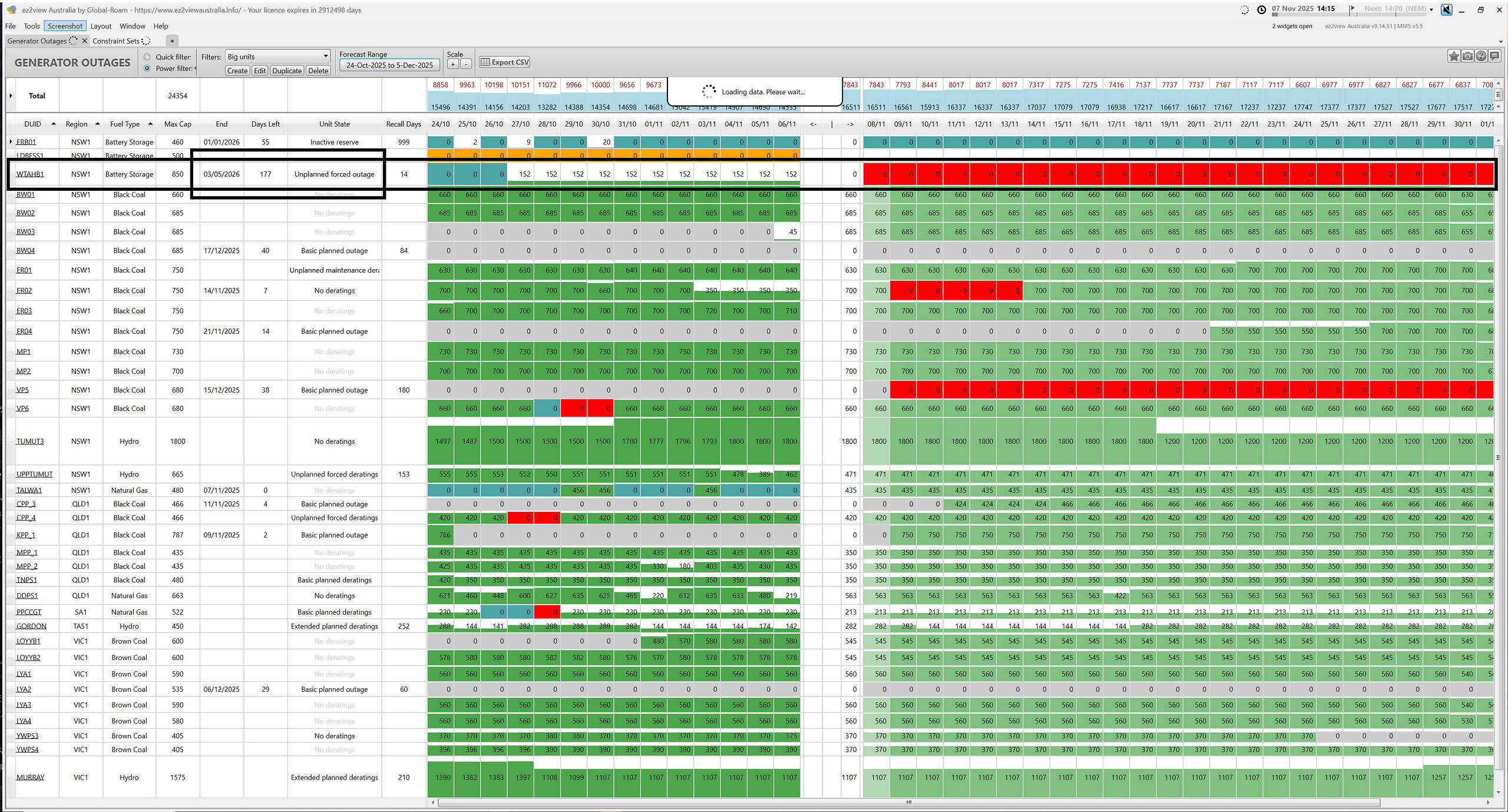Click the star favourite icon

click(1453, 56)
